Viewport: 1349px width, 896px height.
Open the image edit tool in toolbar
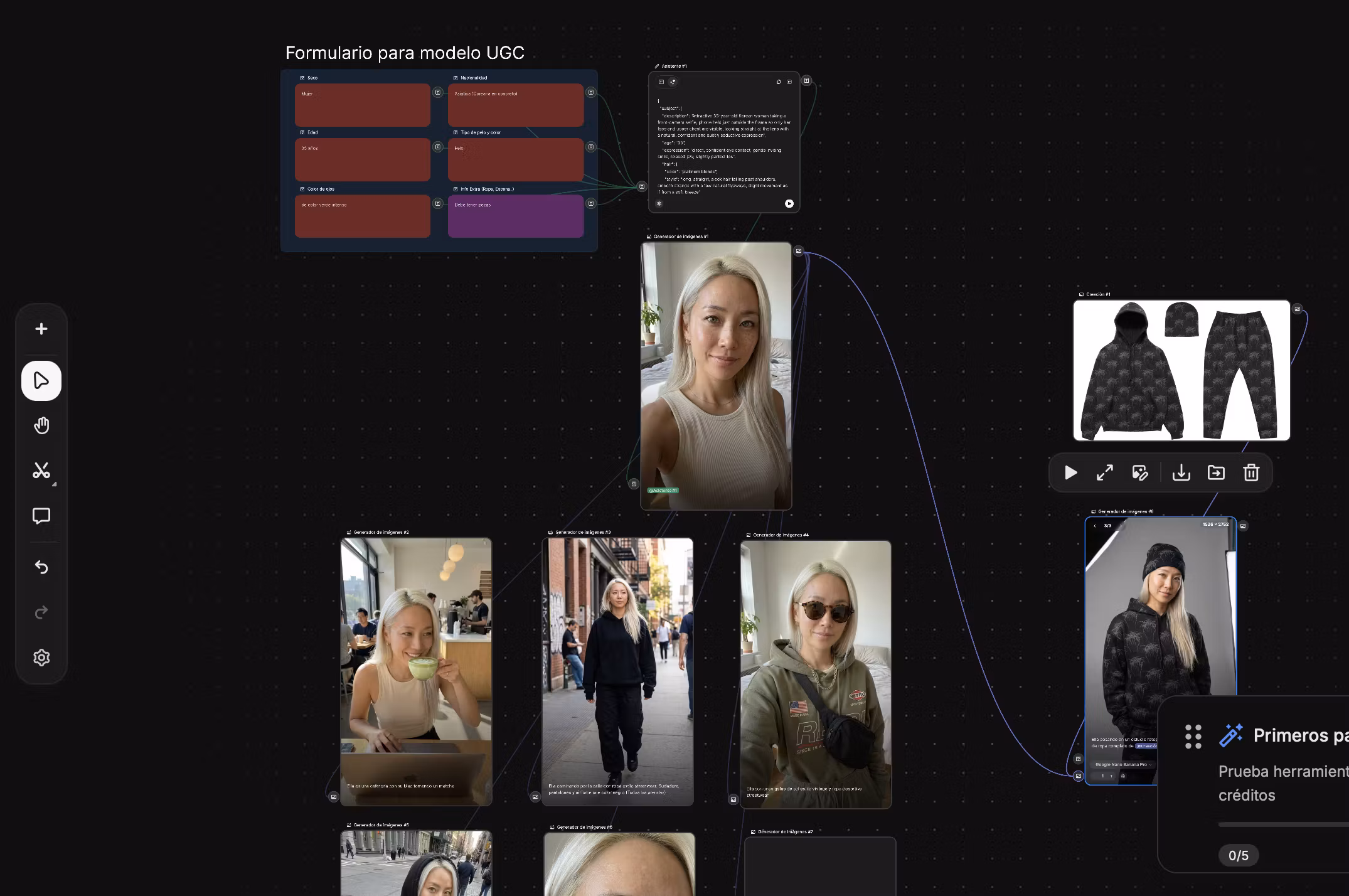1140,472
